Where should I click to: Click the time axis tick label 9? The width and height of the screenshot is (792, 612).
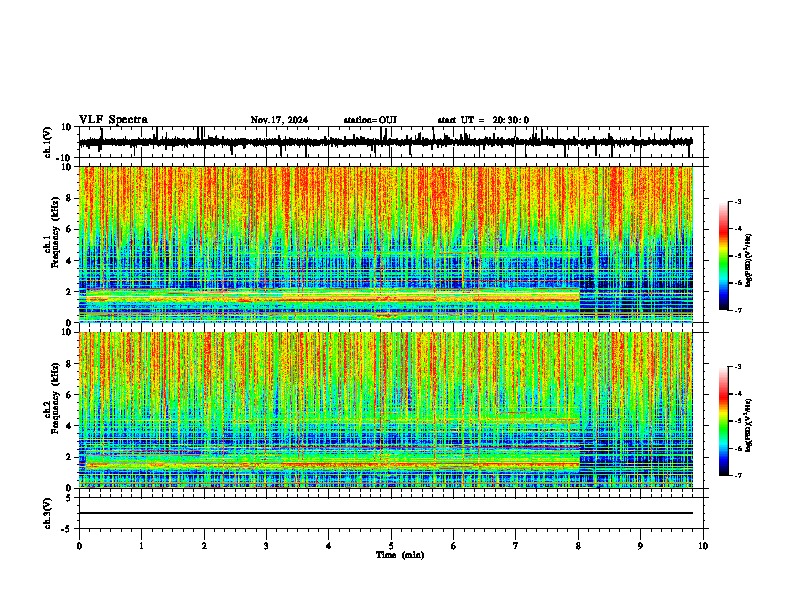click(x=640, y=546)
